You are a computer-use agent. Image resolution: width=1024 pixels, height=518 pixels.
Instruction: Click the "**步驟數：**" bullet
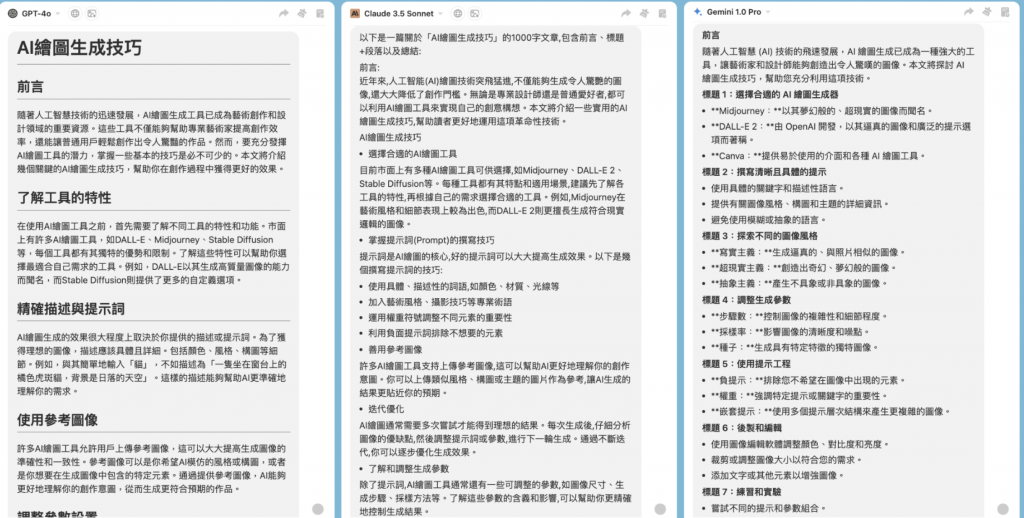pyautogui.click(x=799, y=316)
